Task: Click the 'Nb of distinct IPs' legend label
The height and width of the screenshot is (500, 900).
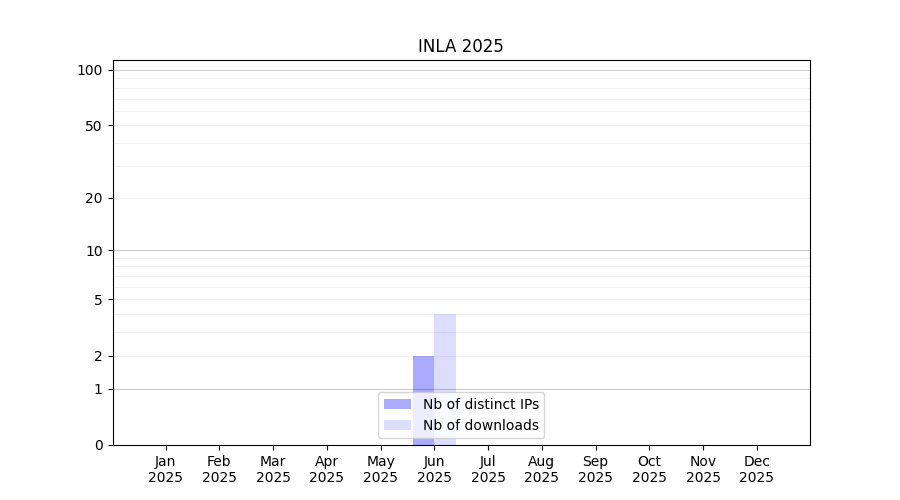Action: tap(481, 404)
